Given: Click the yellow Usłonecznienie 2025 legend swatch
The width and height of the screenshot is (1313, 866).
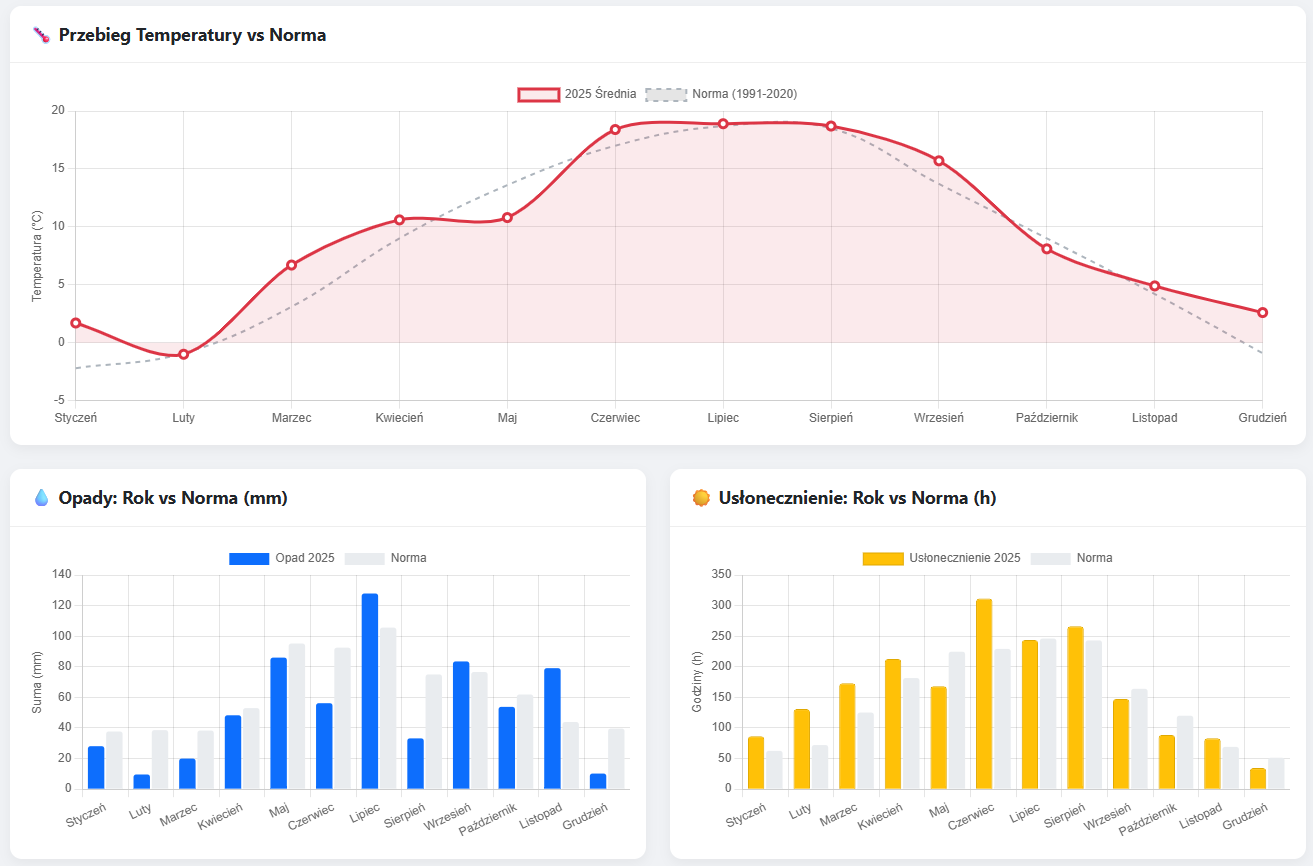Looking at the screenshot, I should (x=882, y=558).
